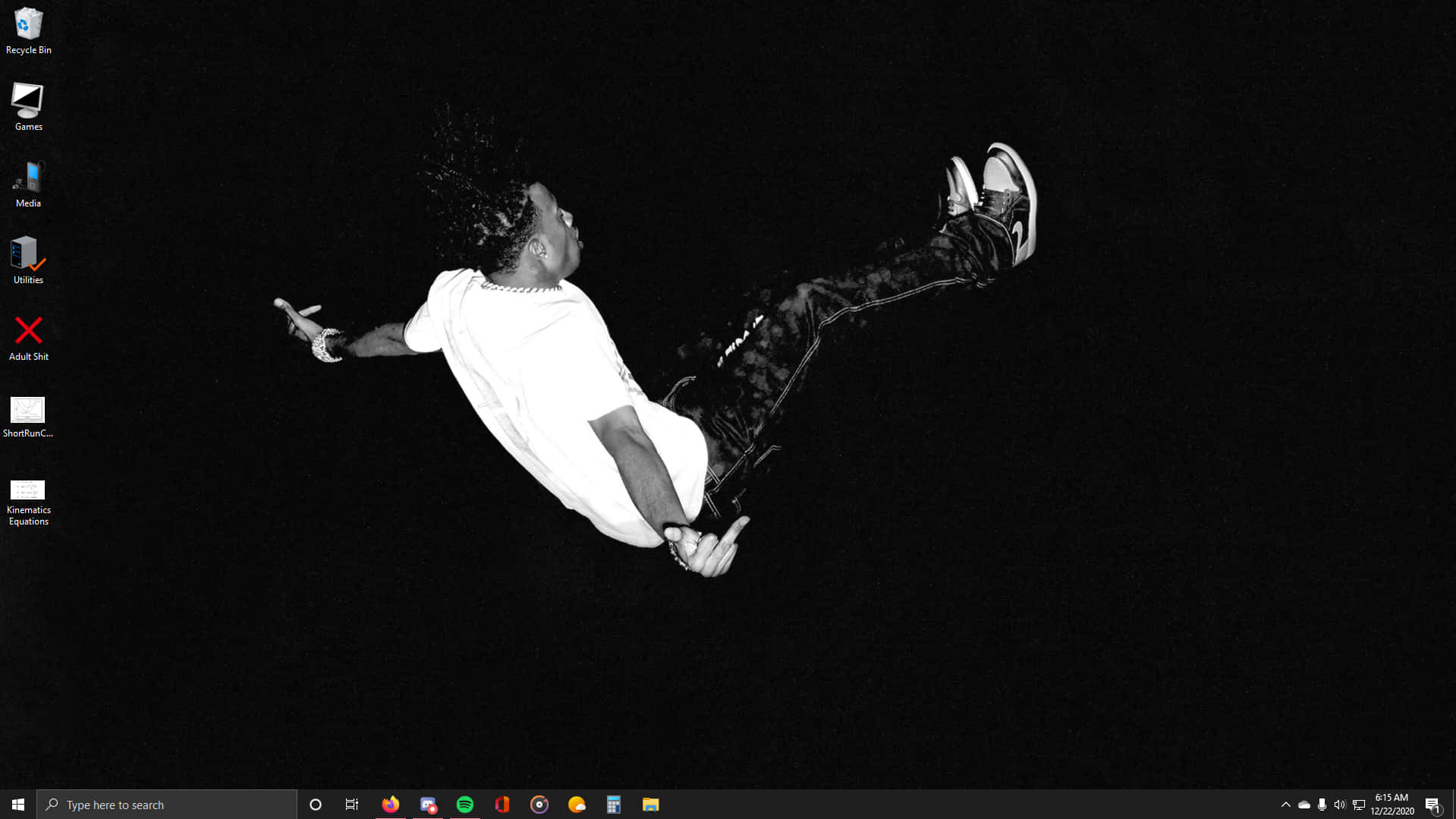Open the Action Center notifications

click(1432, 805)
